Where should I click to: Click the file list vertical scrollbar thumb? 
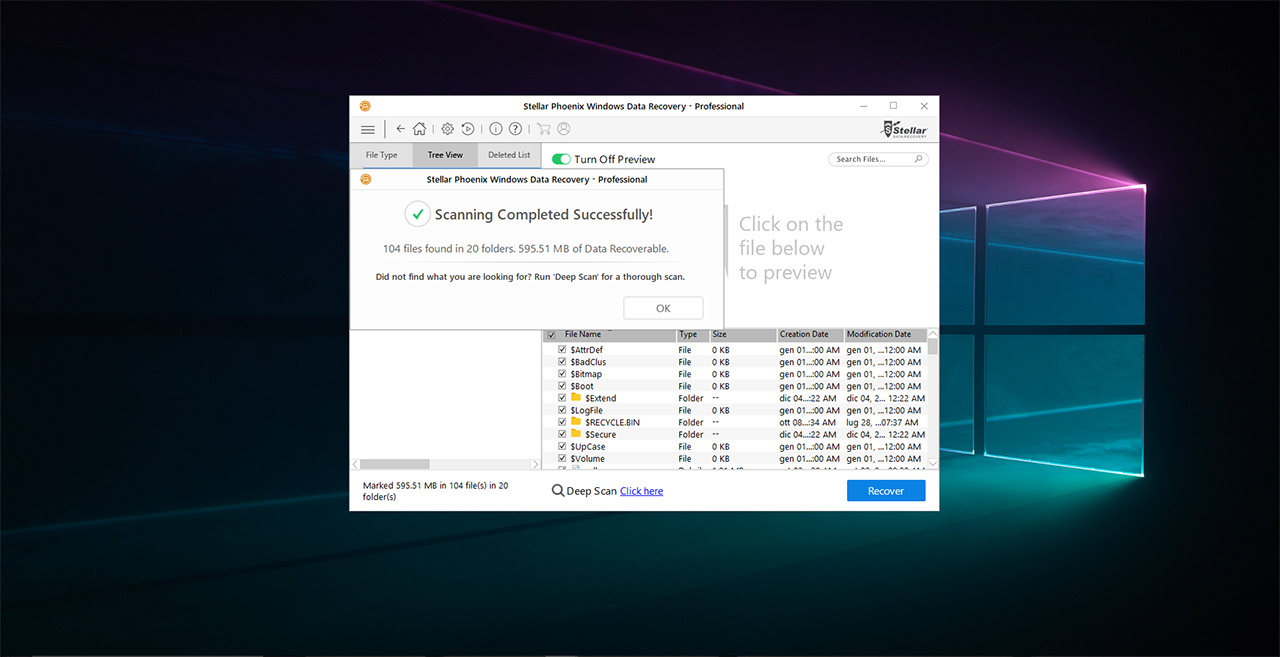[933, 346]
